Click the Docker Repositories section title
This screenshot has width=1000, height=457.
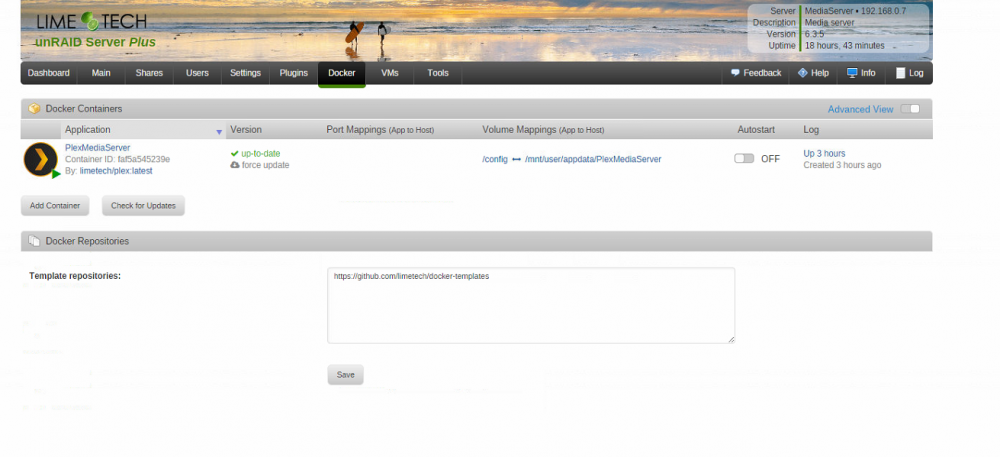[x=87, y=241]
